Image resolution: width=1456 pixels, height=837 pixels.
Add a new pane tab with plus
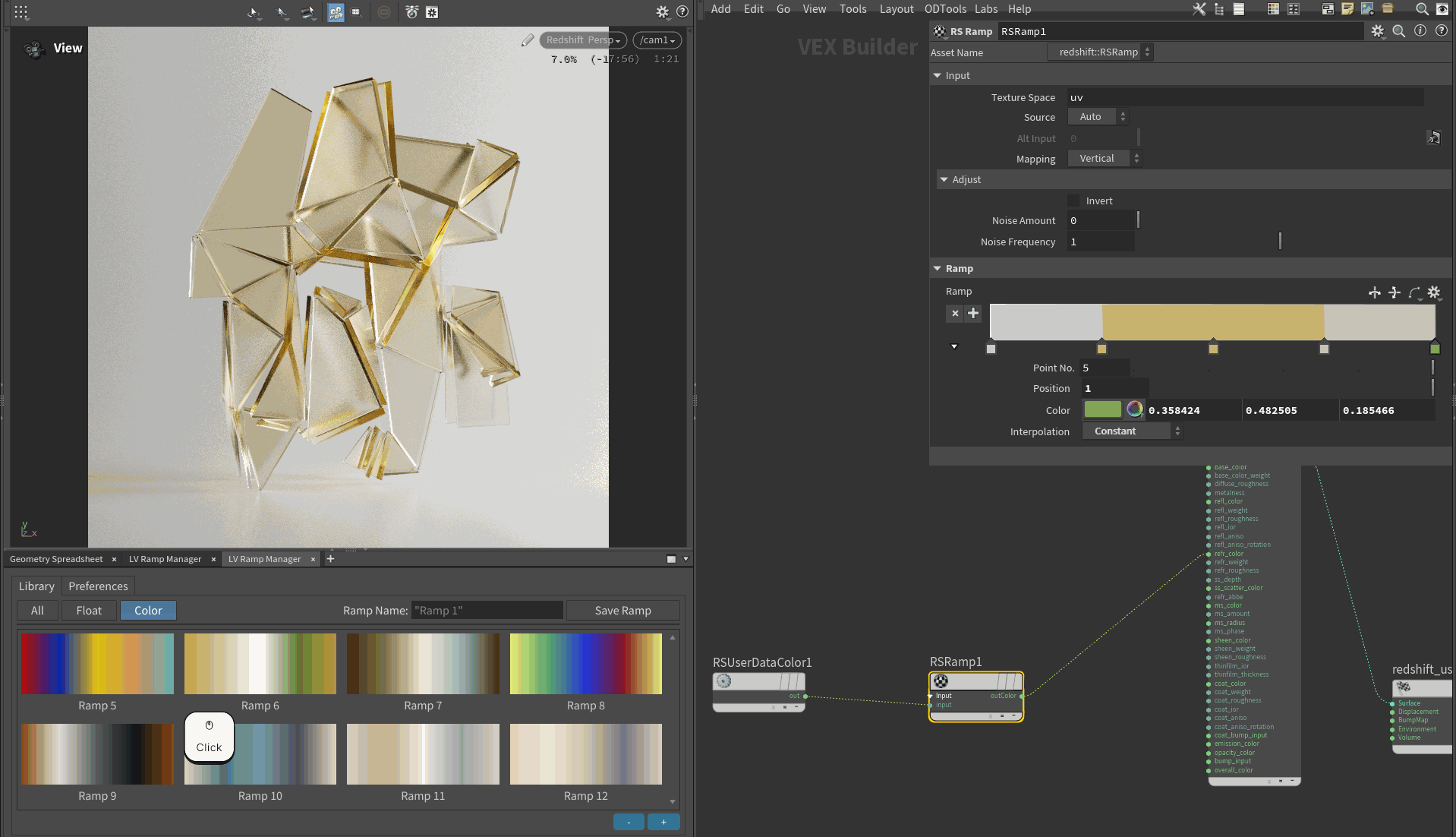[330, 559]
